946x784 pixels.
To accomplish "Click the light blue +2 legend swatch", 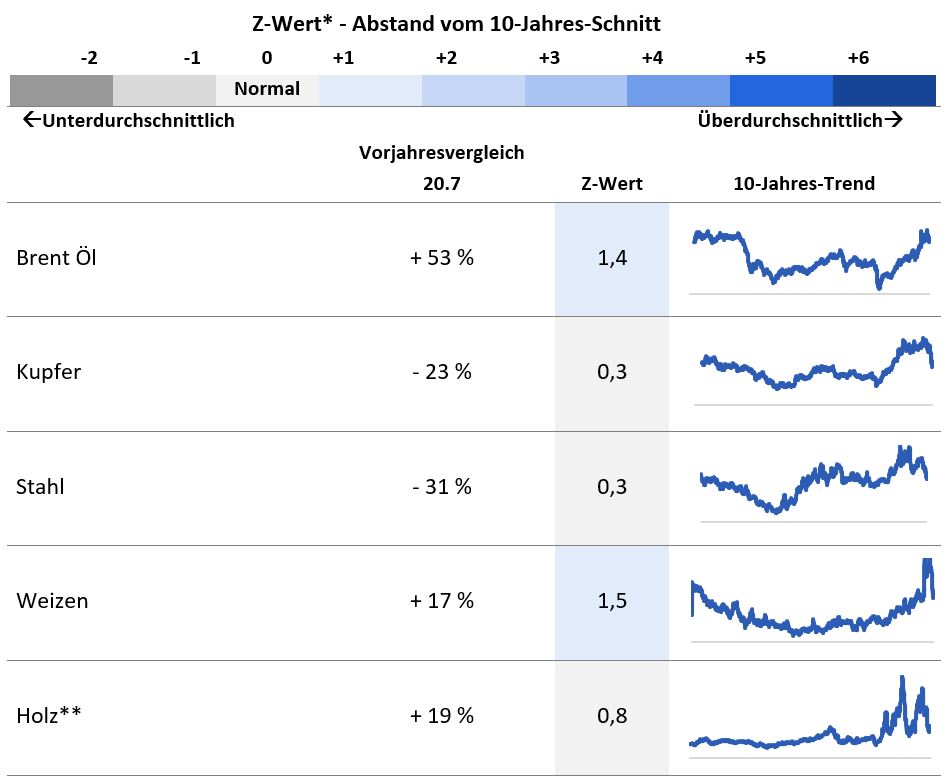I will [x=473, y=90].
